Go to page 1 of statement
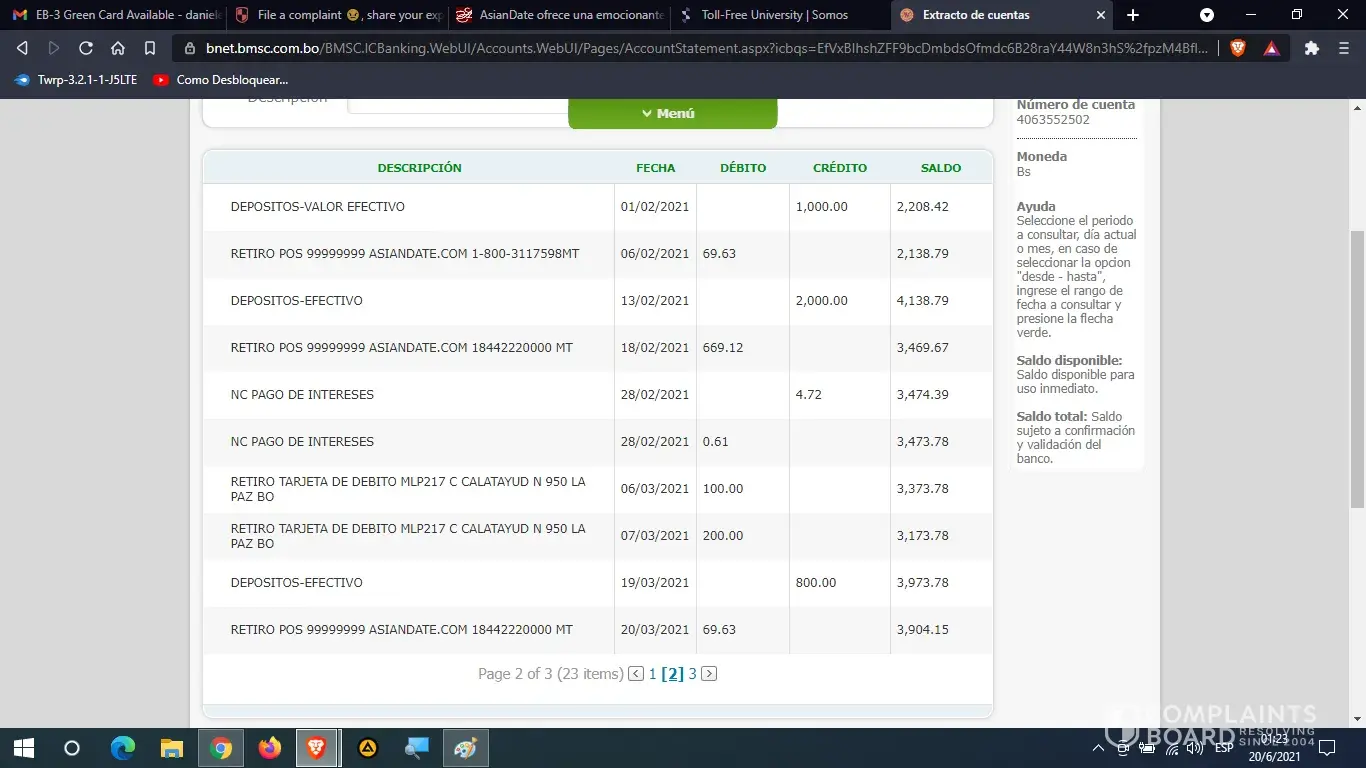This screenshot has height=768, width=1366. (x=652, y=674)
